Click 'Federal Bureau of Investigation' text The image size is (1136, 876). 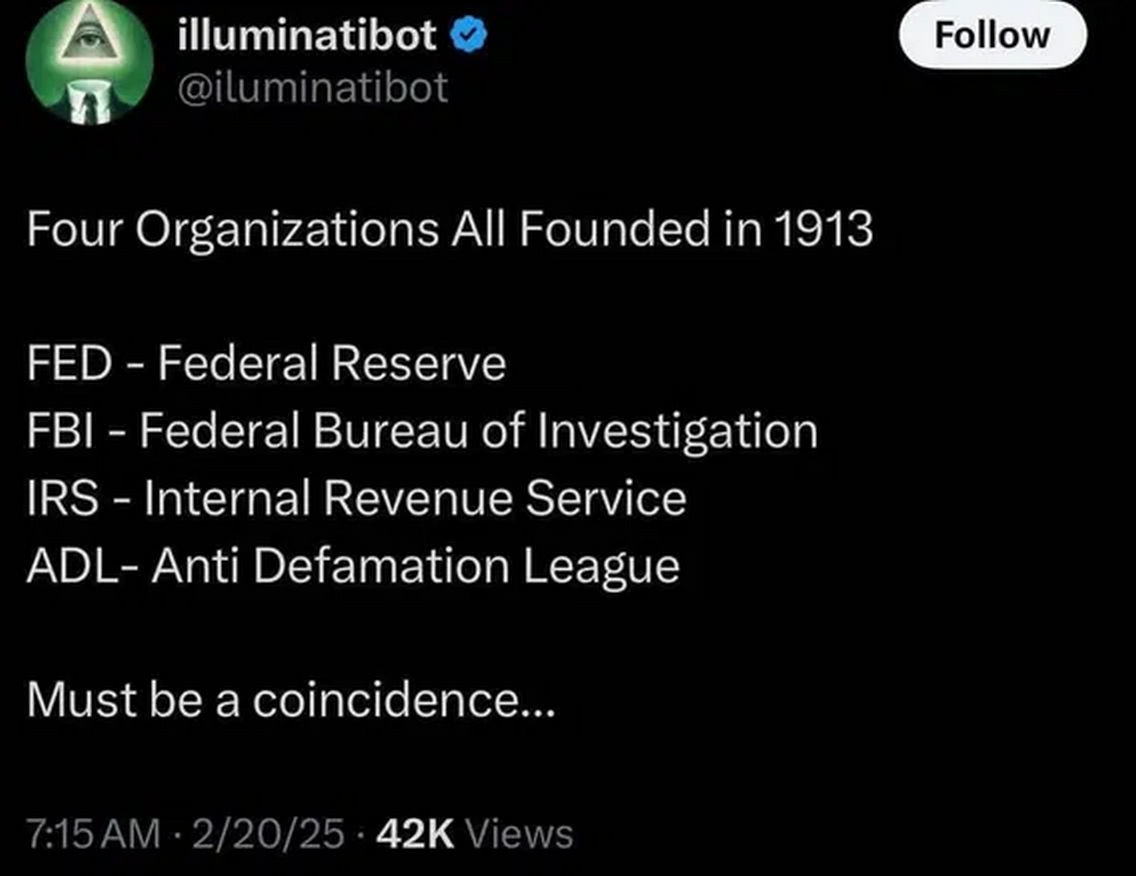click(479, 430)
